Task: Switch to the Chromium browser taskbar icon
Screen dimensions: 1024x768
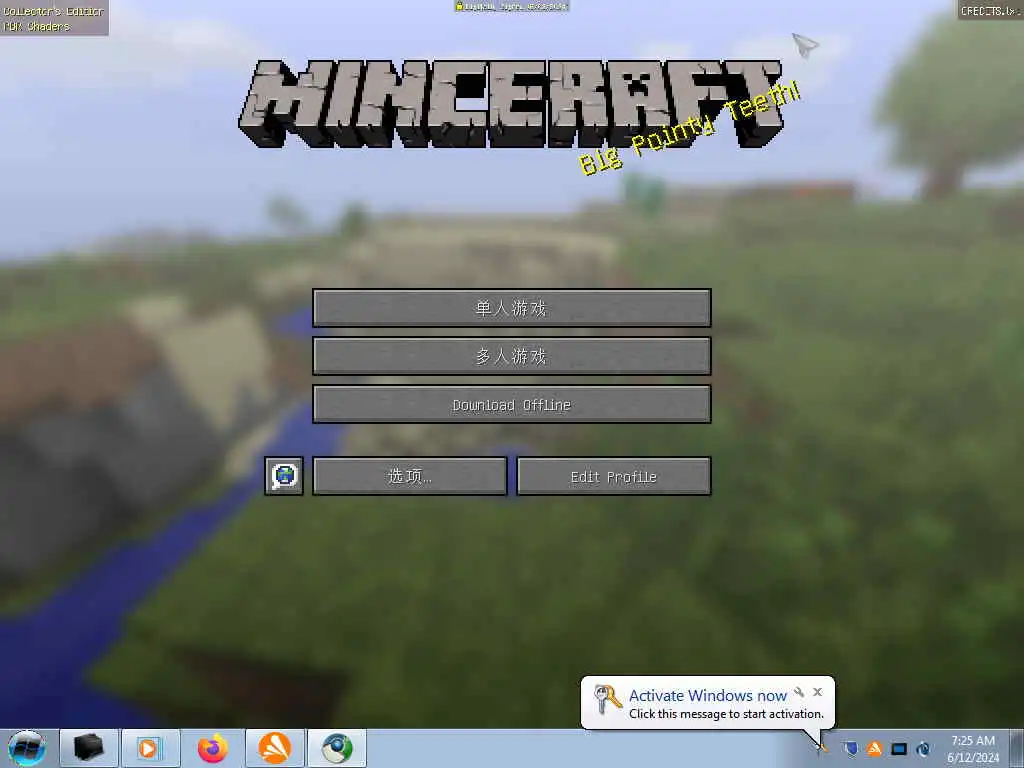Action: click(337, 748)
